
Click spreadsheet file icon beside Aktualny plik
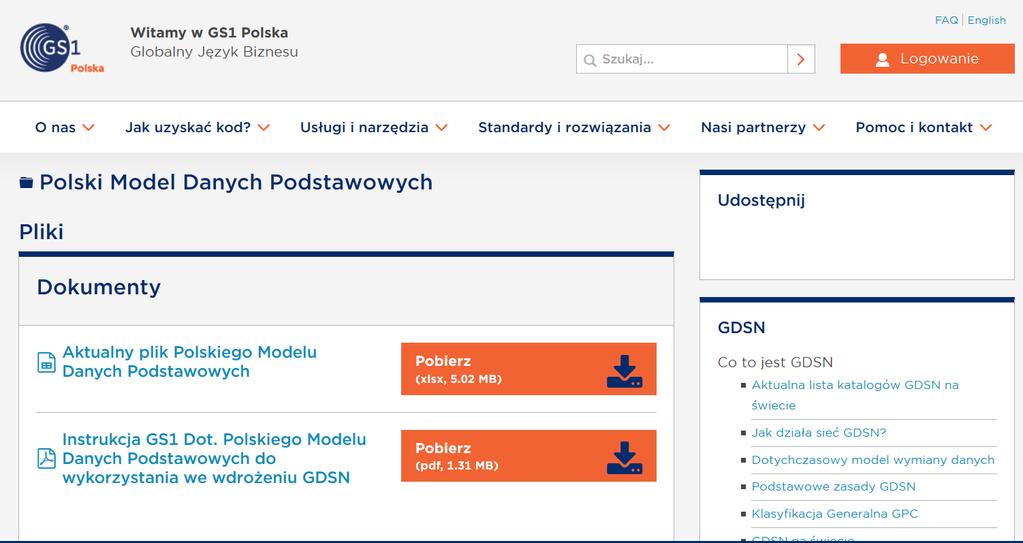[x=46, y=362]
